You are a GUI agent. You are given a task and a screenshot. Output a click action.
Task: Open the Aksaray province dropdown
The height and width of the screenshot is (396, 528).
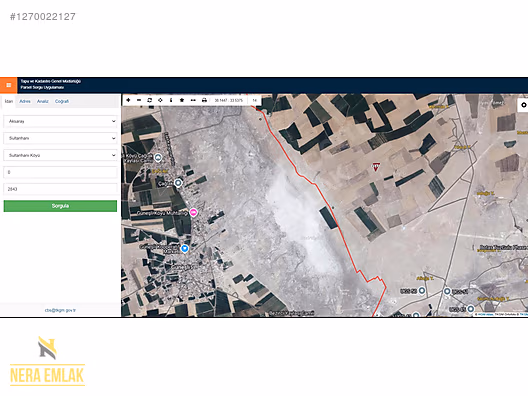[x=60, y=121]
